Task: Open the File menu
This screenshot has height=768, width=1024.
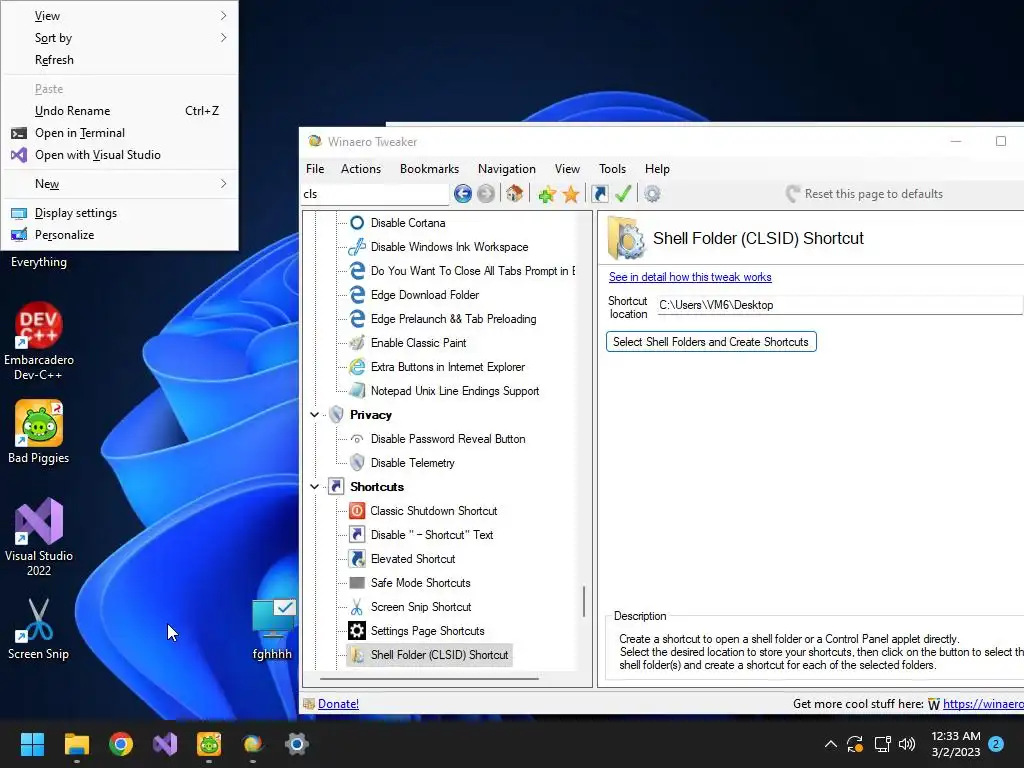Action: coord(315,168)
